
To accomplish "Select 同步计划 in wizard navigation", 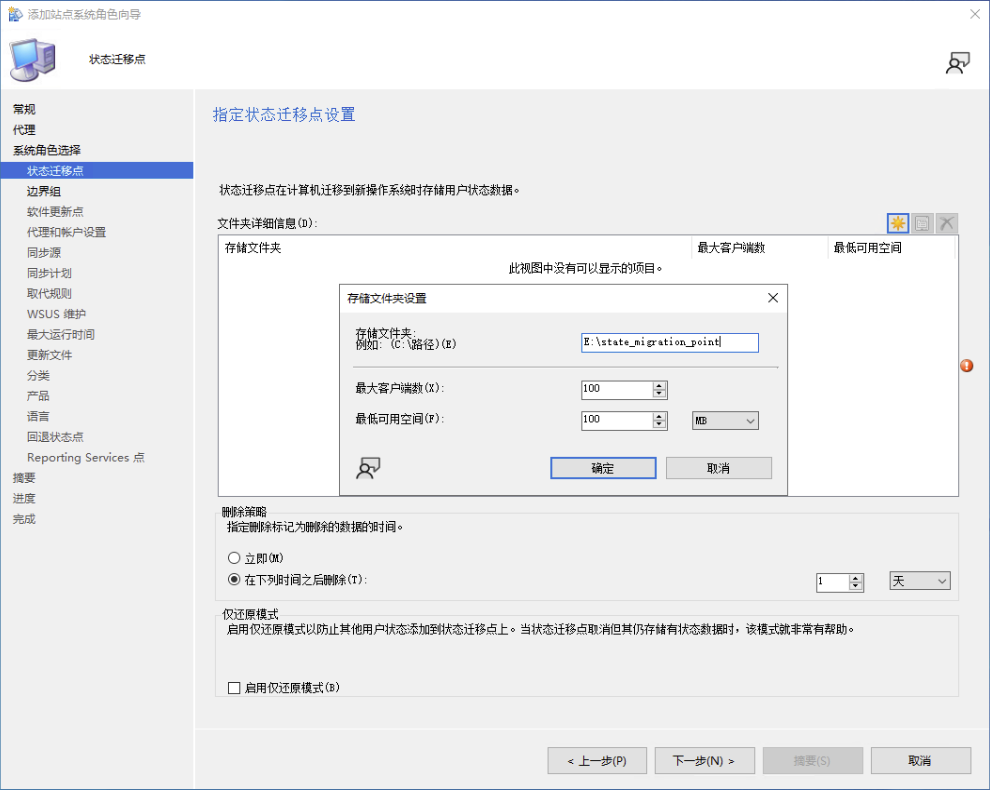I will coord(49,273).
